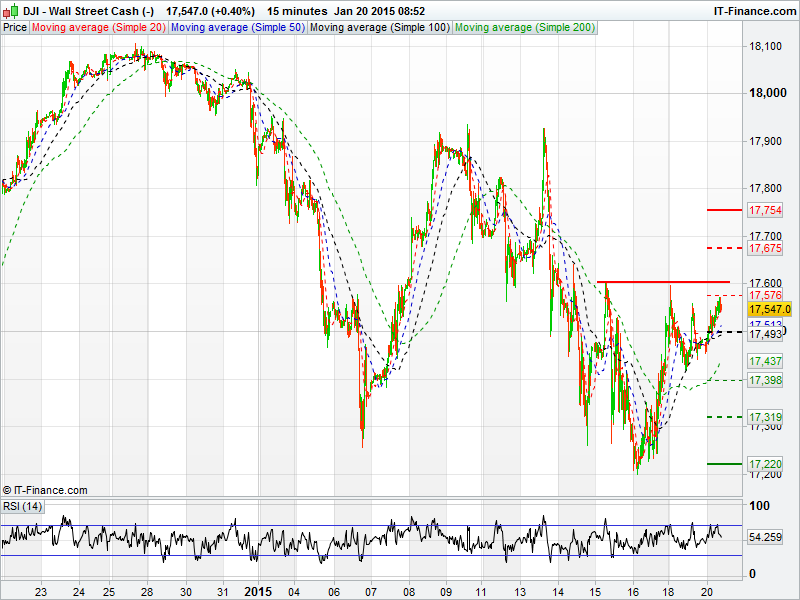Select the Price indicator tab

tap(15, 28)
